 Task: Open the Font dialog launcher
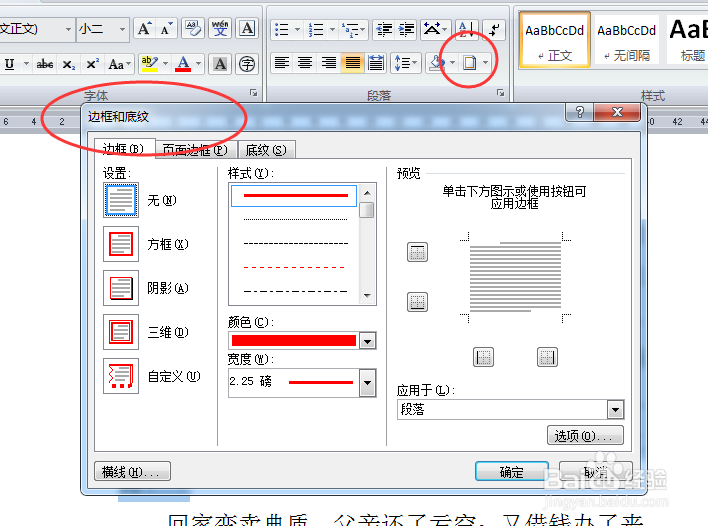coord(254,93)
